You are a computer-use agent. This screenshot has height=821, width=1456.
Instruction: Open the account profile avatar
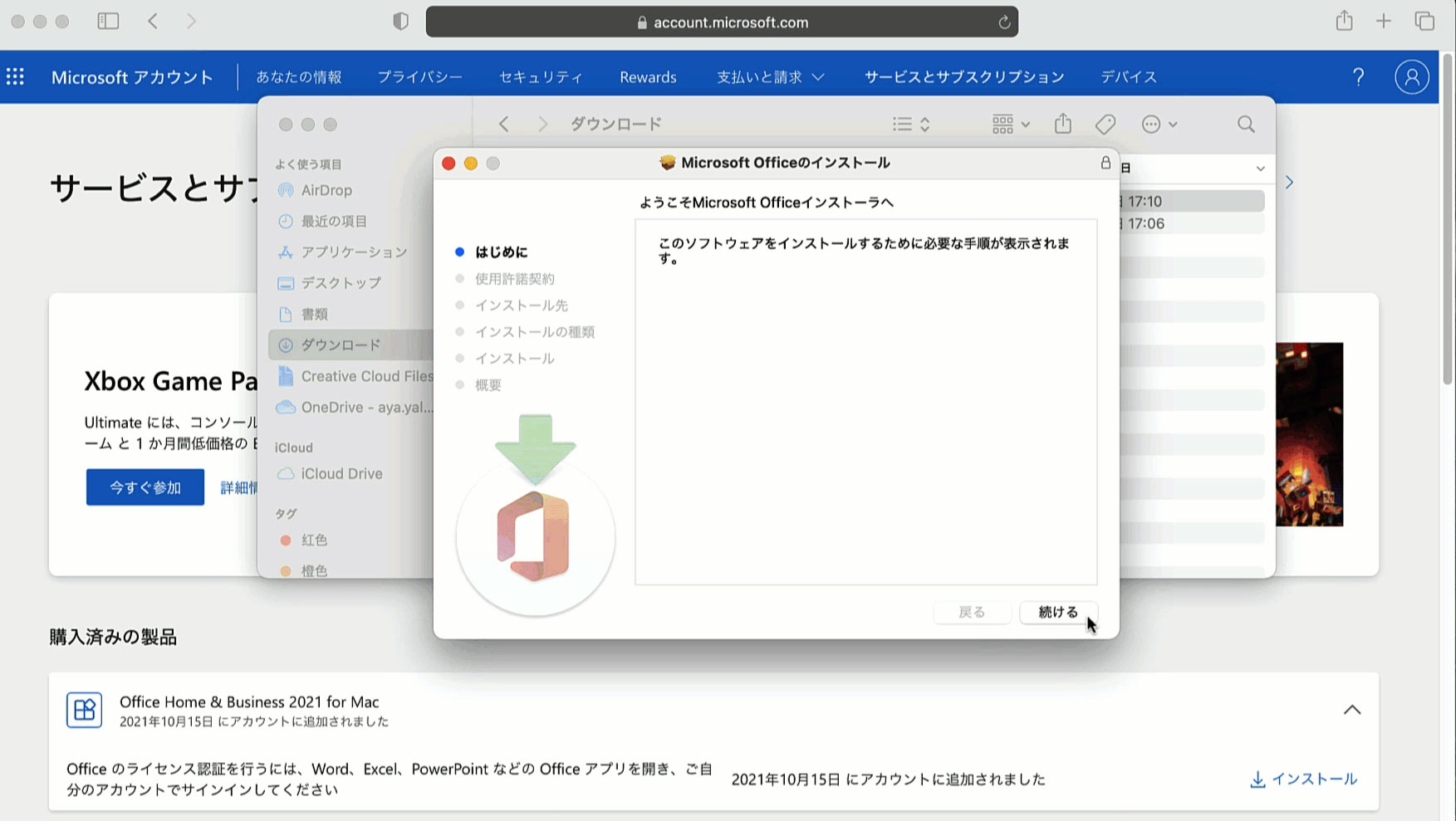click(1411, 77)
